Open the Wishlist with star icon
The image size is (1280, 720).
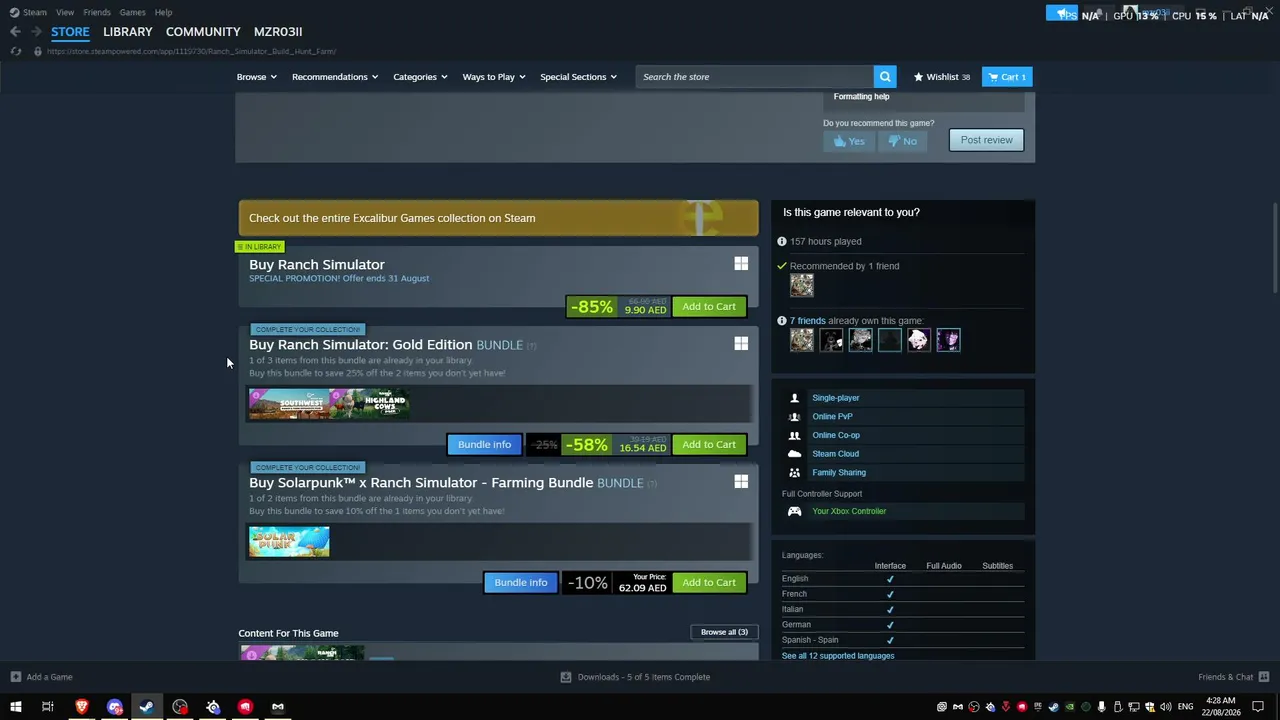(941, 77)
